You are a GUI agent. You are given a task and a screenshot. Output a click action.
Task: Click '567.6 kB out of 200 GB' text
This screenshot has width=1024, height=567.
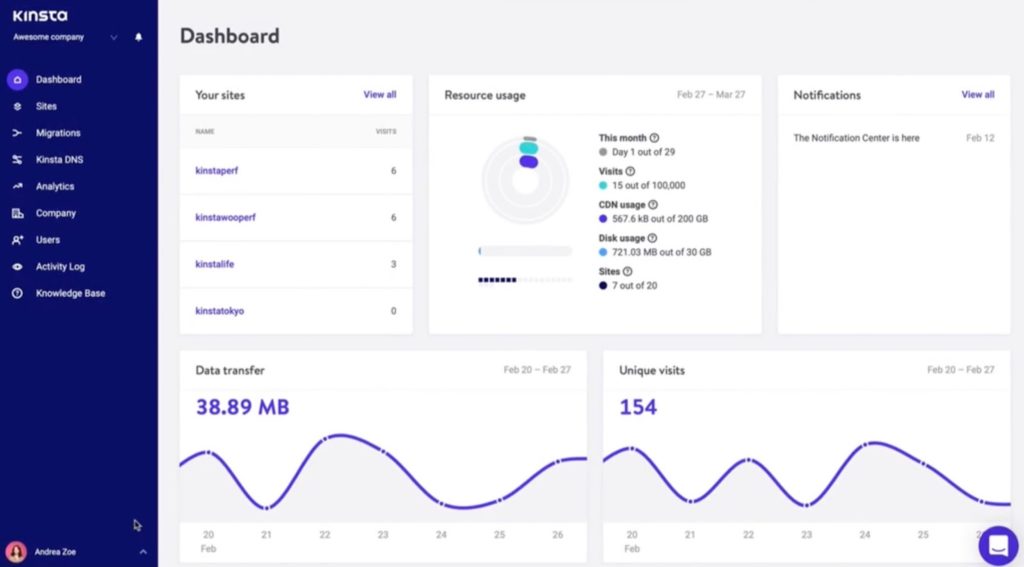pyautogui.click(x=660, y=219)
